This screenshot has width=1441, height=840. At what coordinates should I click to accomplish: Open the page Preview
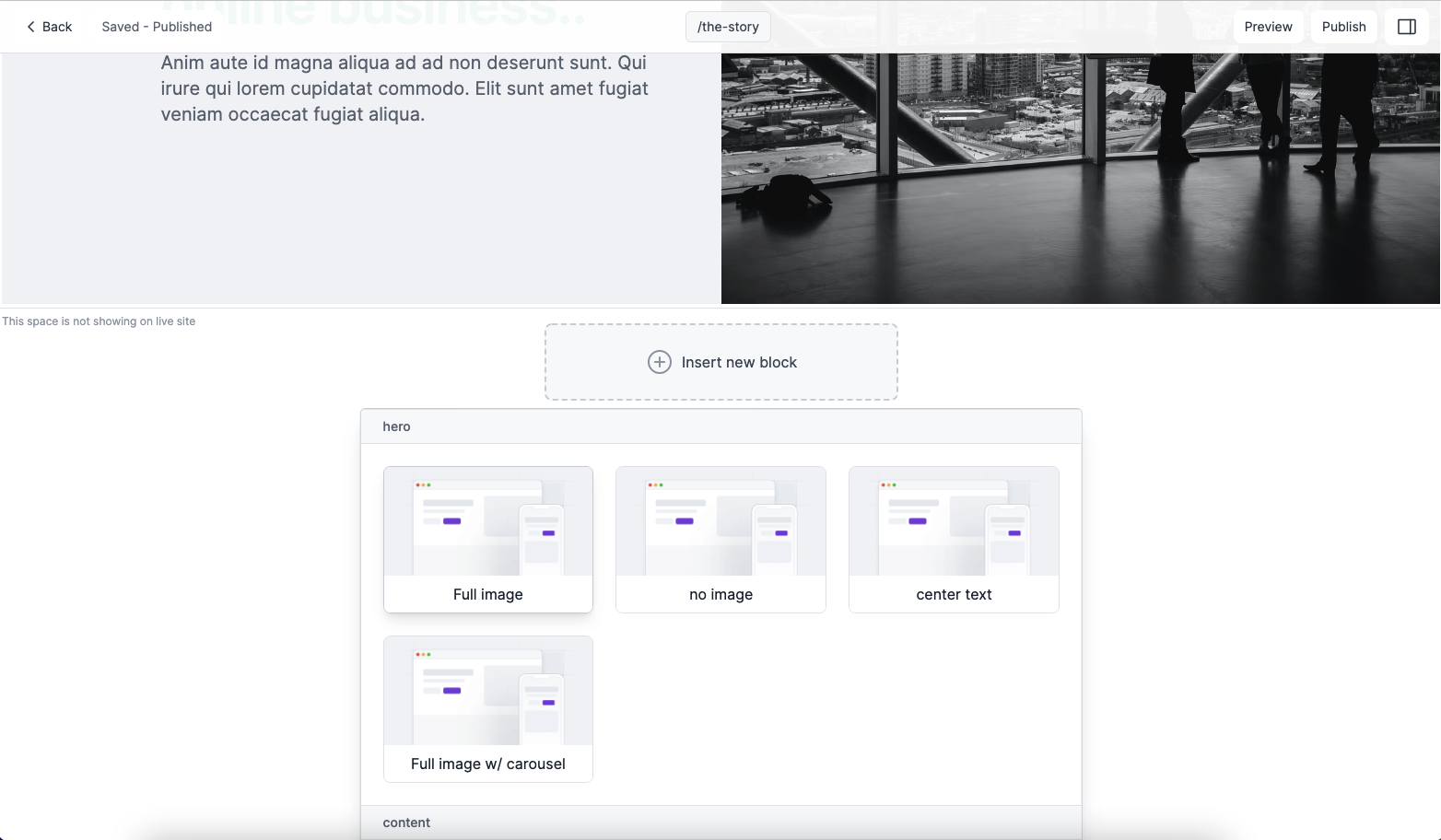coord(1268,27)
